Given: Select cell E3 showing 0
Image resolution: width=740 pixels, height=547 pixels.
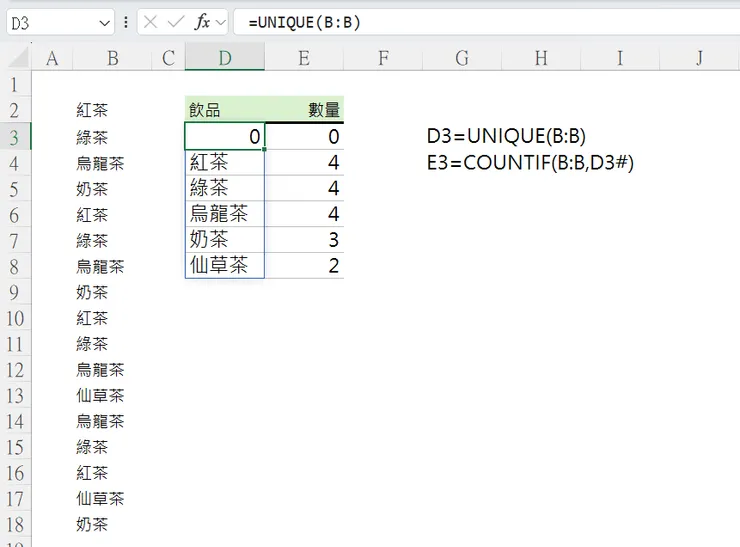Looking at the screenshot, I should (304, 136).
